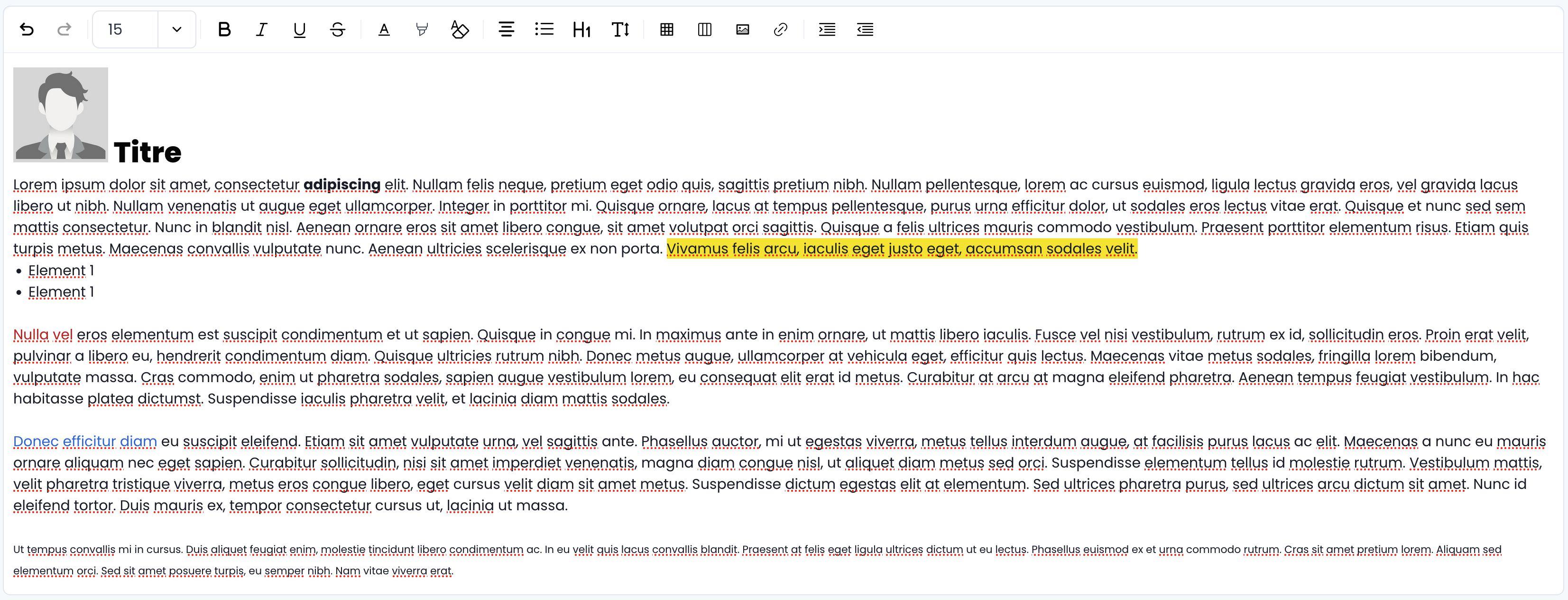Viewport: 1568px width, 600px height.
Task: Apply strikethrough formatting
Action: pyautogui.click(x=338, y=29)
